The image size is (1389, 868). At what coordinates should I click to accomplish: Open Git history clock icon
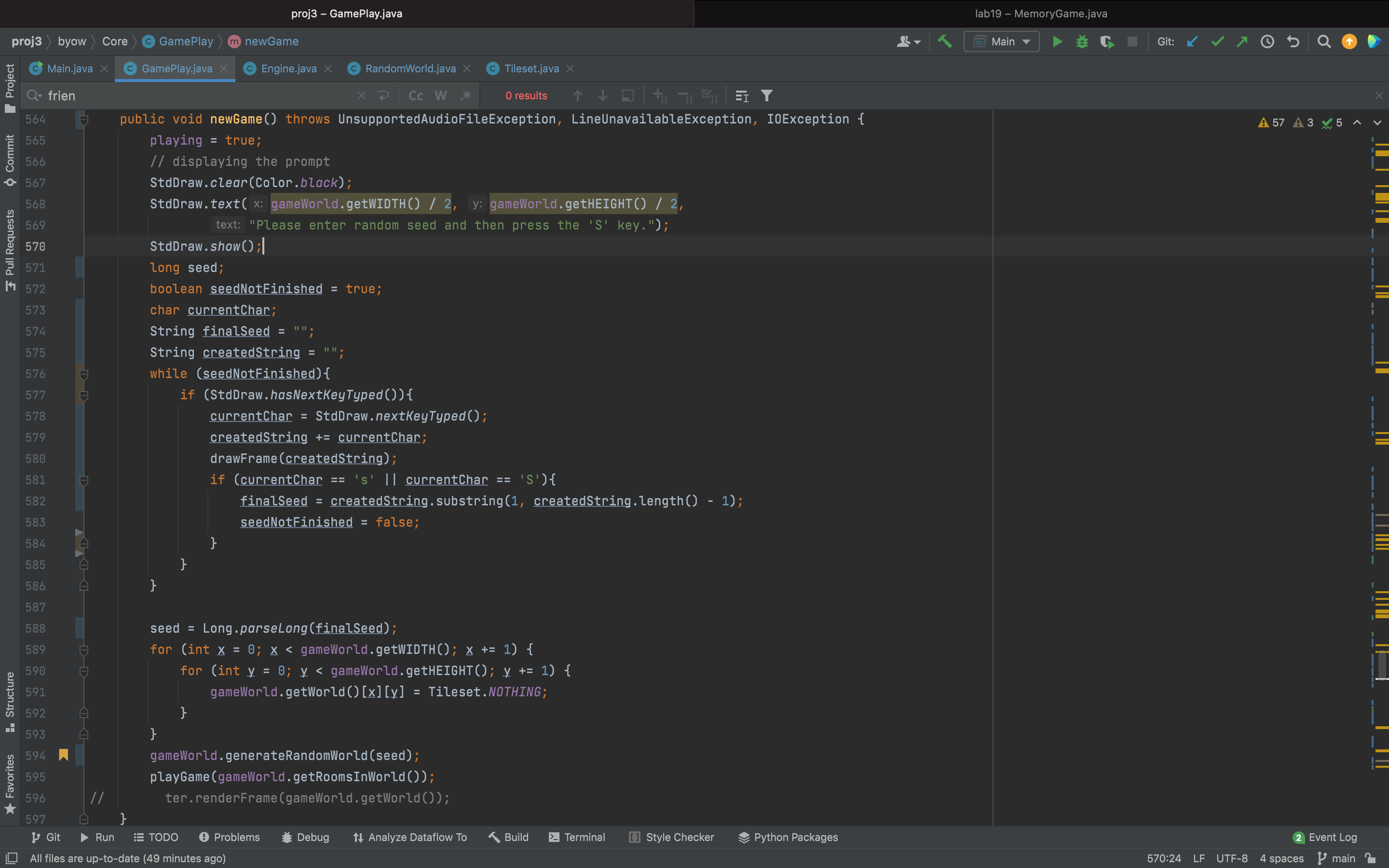coord(1267,41)
